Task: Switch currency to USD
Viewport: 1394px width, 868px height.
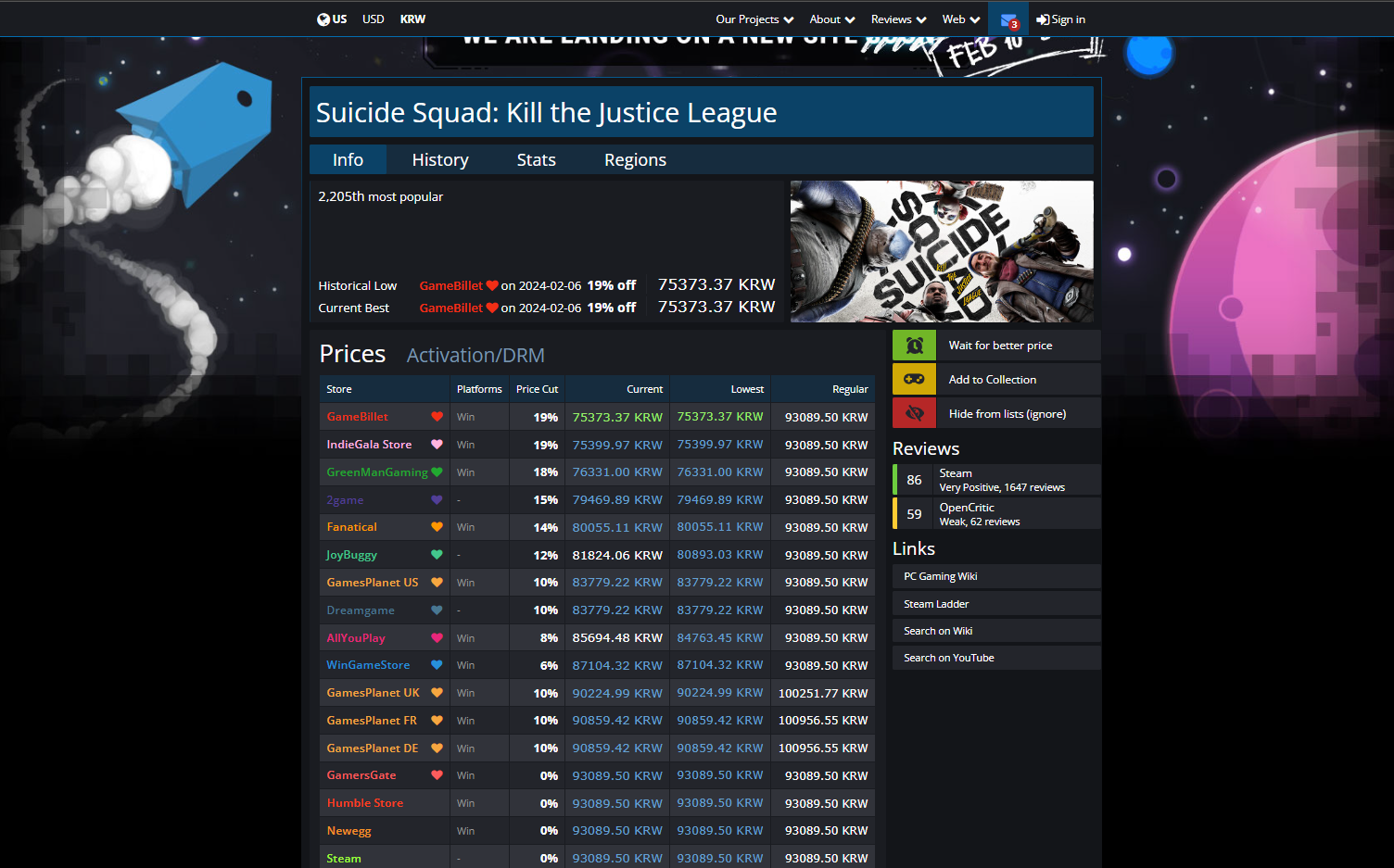Action: pyautogui.click(x=374, y=19)
